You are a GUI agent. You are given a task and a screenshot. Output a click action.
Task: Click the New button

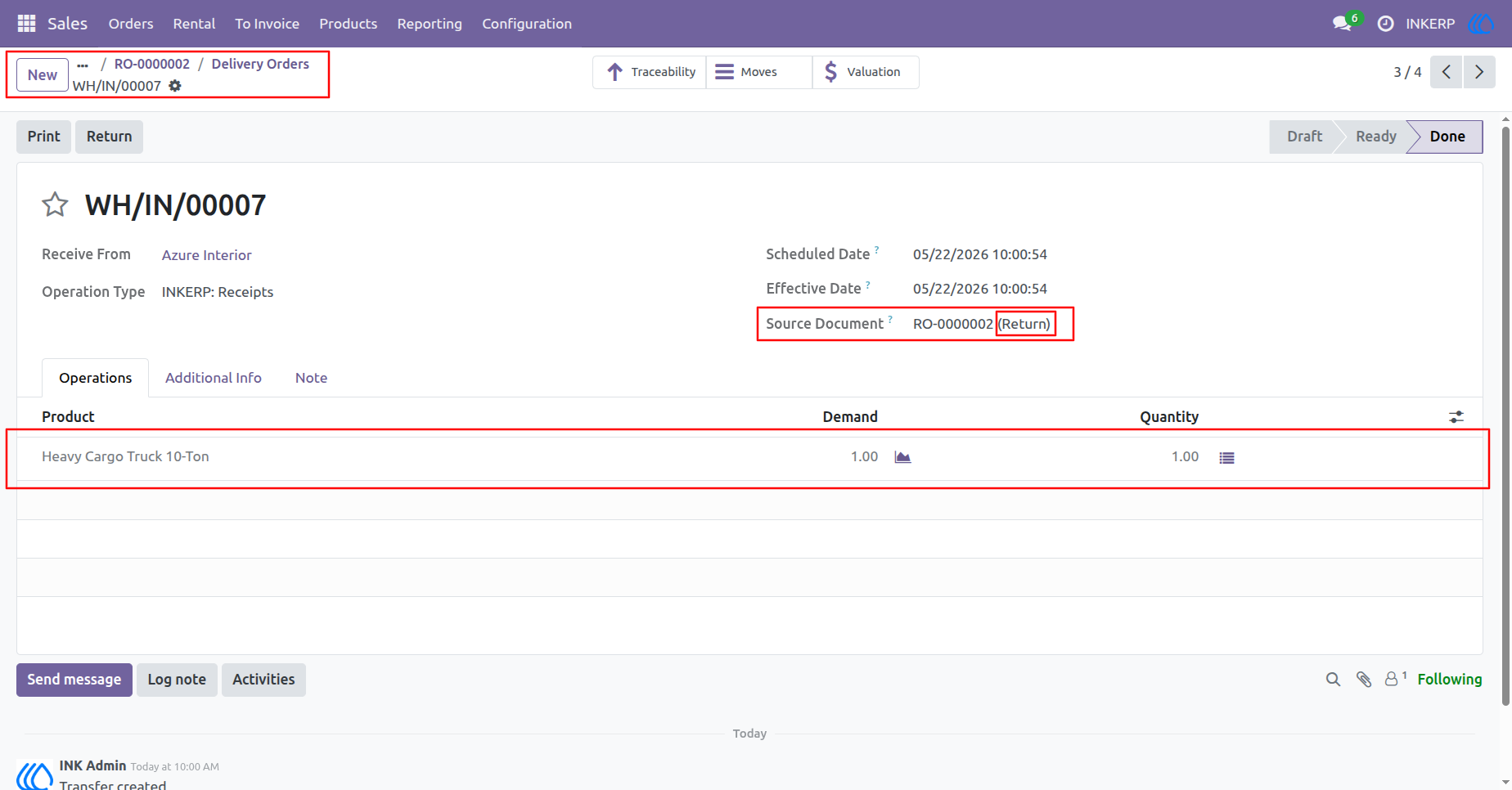pyautogui.click(x=43, y=75)
